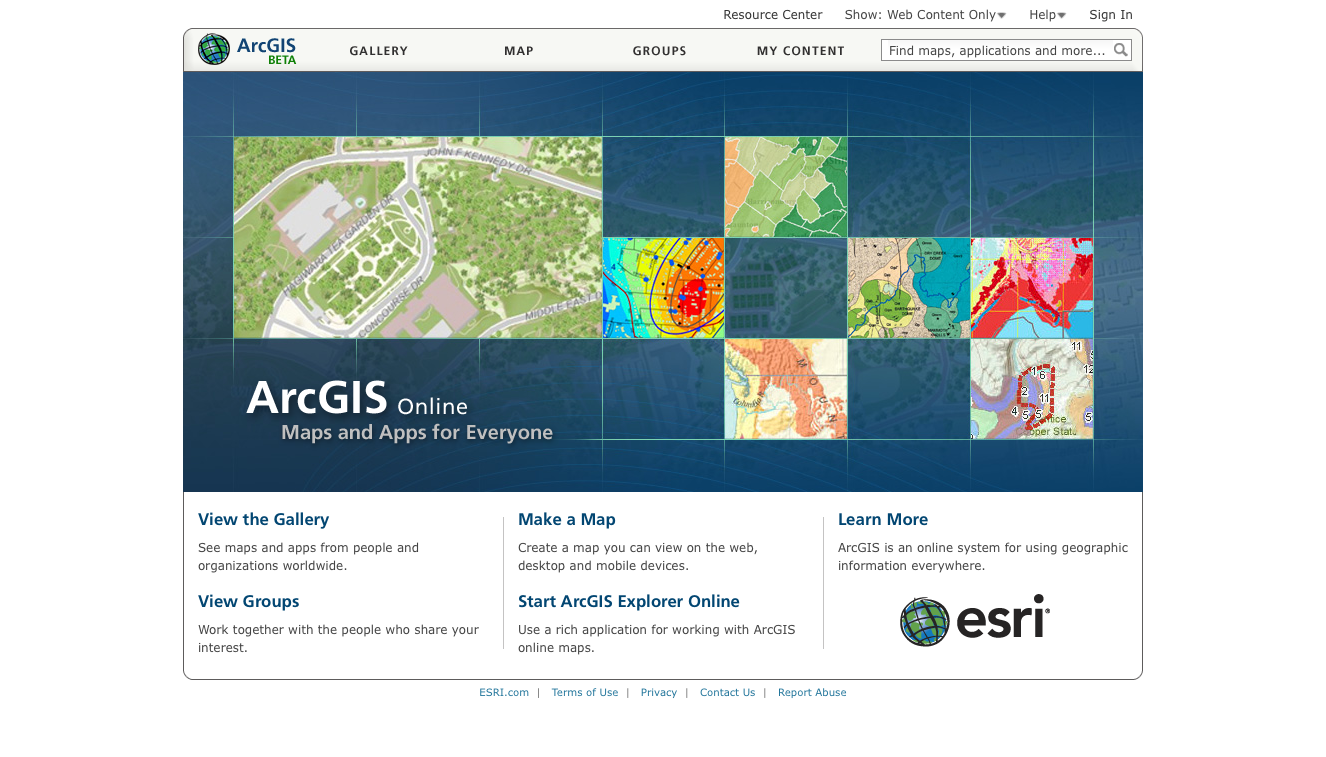1326x757 pixels.
Task: Open the red and pink flood map thumbnail
Action: click(1031, 288)
